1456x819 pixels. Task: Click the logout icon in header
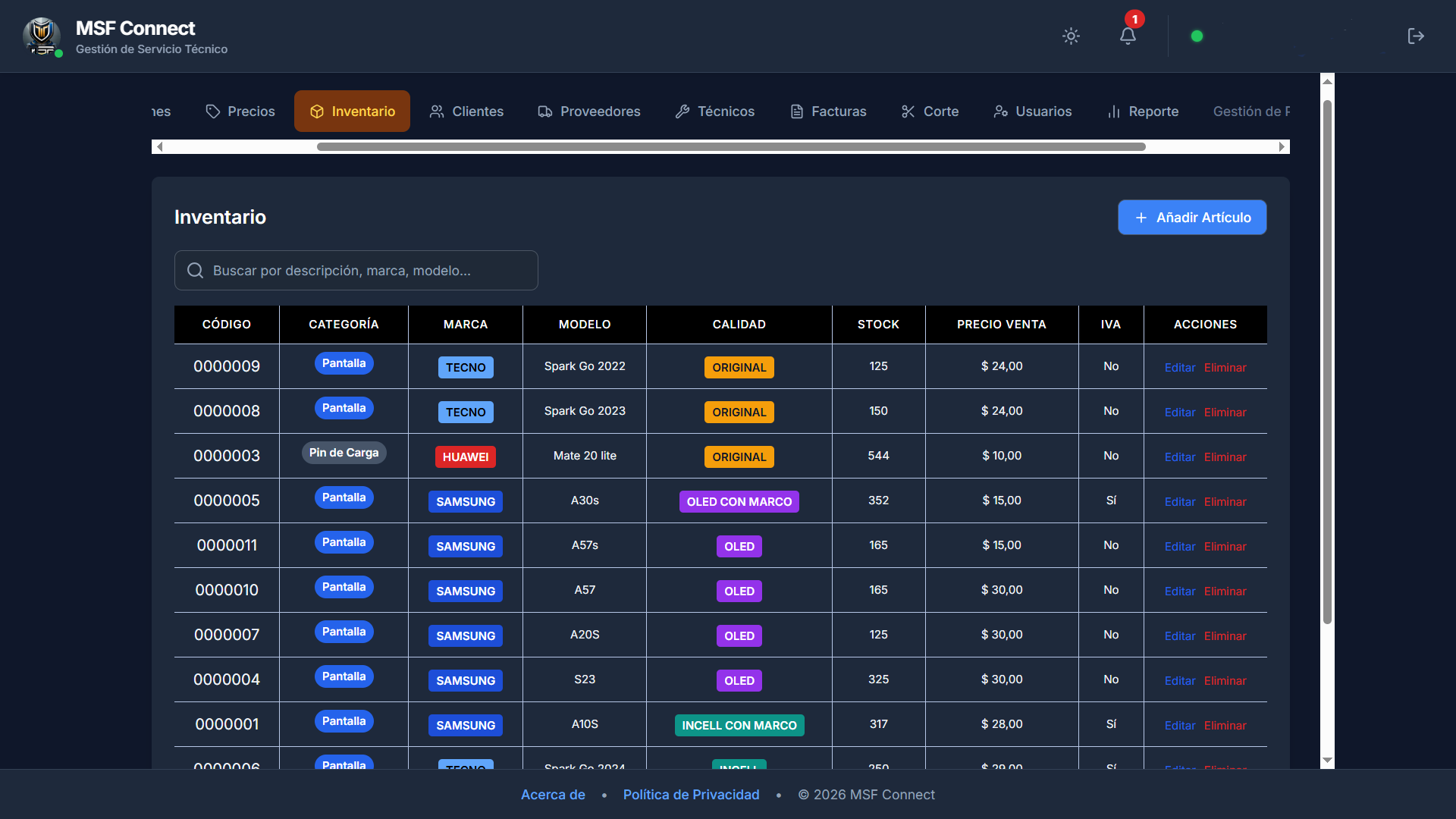pyautogui.click(x=1416, y=36)
